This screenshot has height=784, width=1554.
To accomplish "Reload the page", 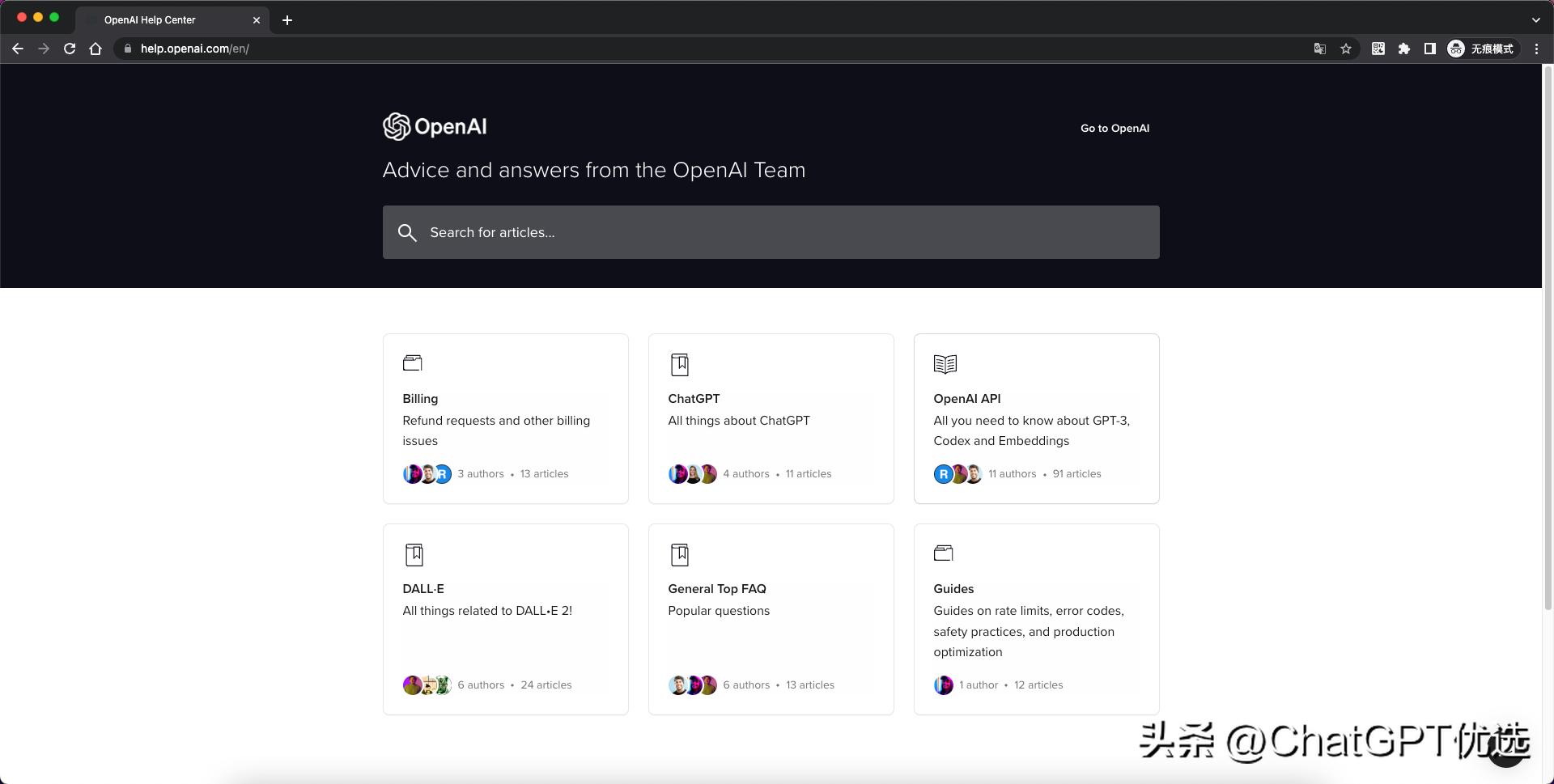I will [x=70, y=49].
